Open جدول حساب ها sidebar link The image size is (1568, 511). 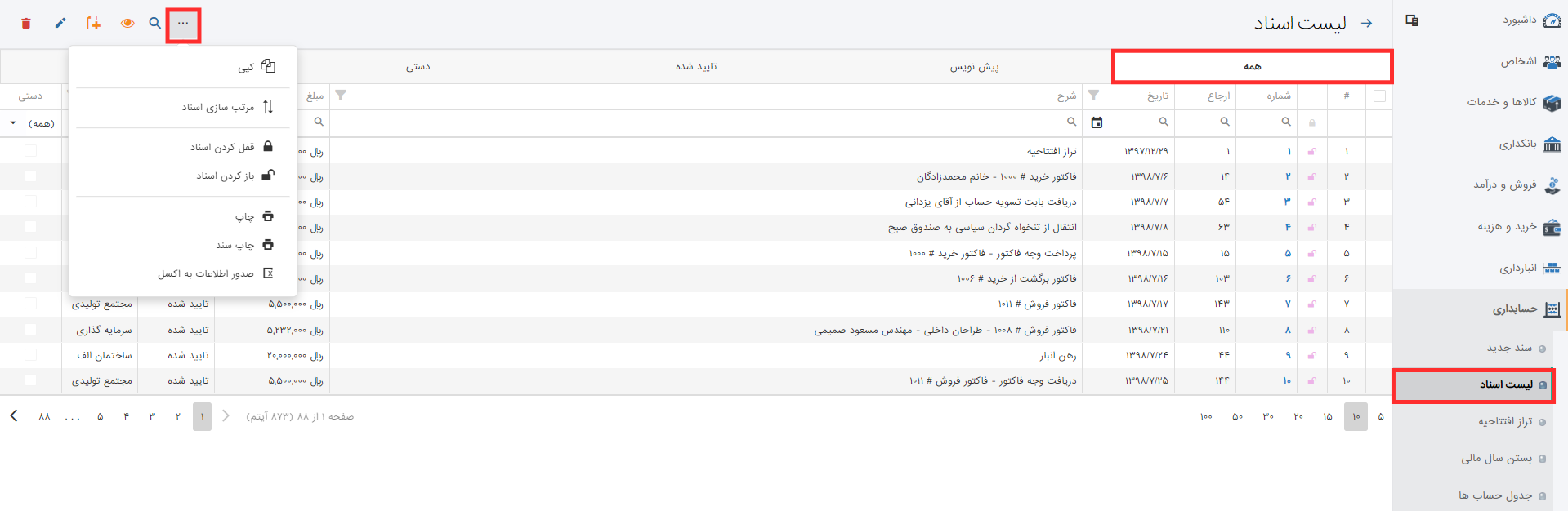(x=1495, y=495)
